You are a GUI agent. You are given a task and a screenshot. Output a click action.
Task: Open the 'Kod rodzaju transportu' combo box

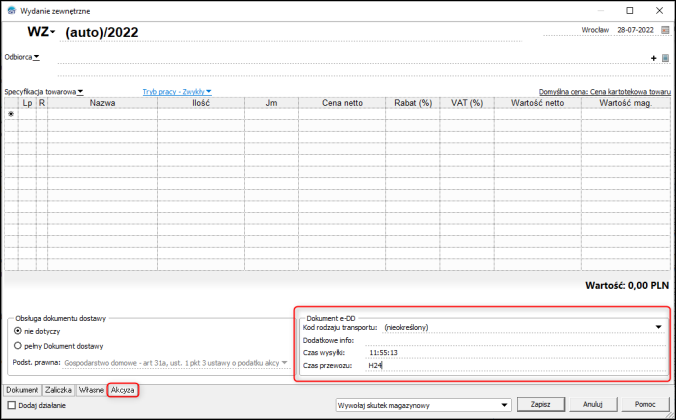(x=523, y=327)
